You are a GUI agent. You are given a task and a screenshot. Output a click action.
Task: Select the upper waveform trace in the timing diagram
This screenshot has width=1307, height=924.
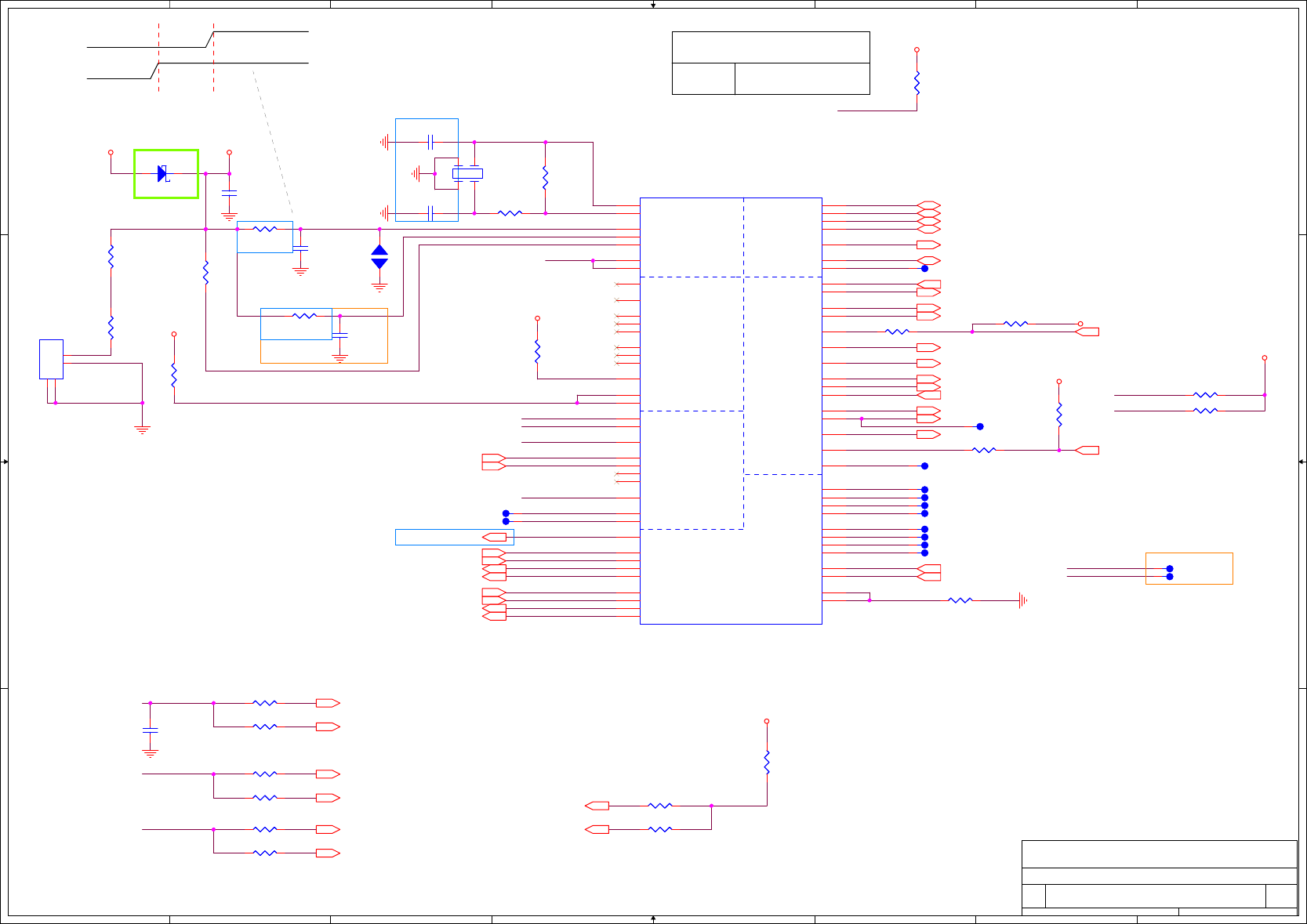198,40
